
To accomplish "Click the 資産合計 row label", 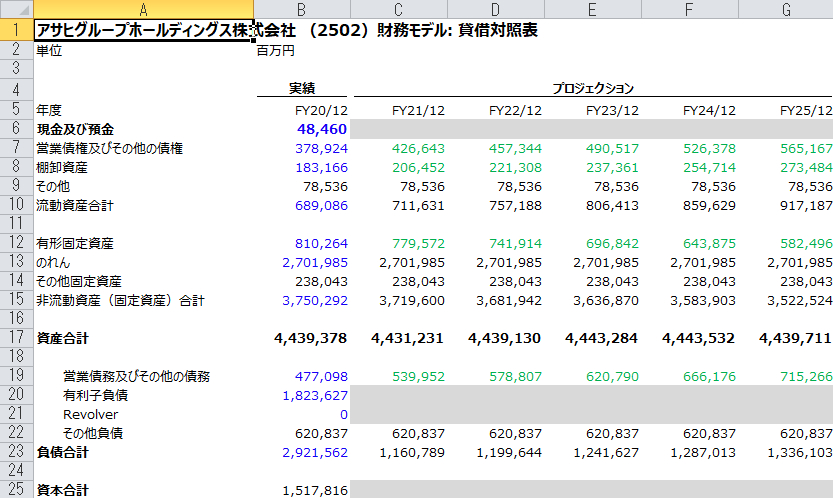I will (x=62, y=338).
